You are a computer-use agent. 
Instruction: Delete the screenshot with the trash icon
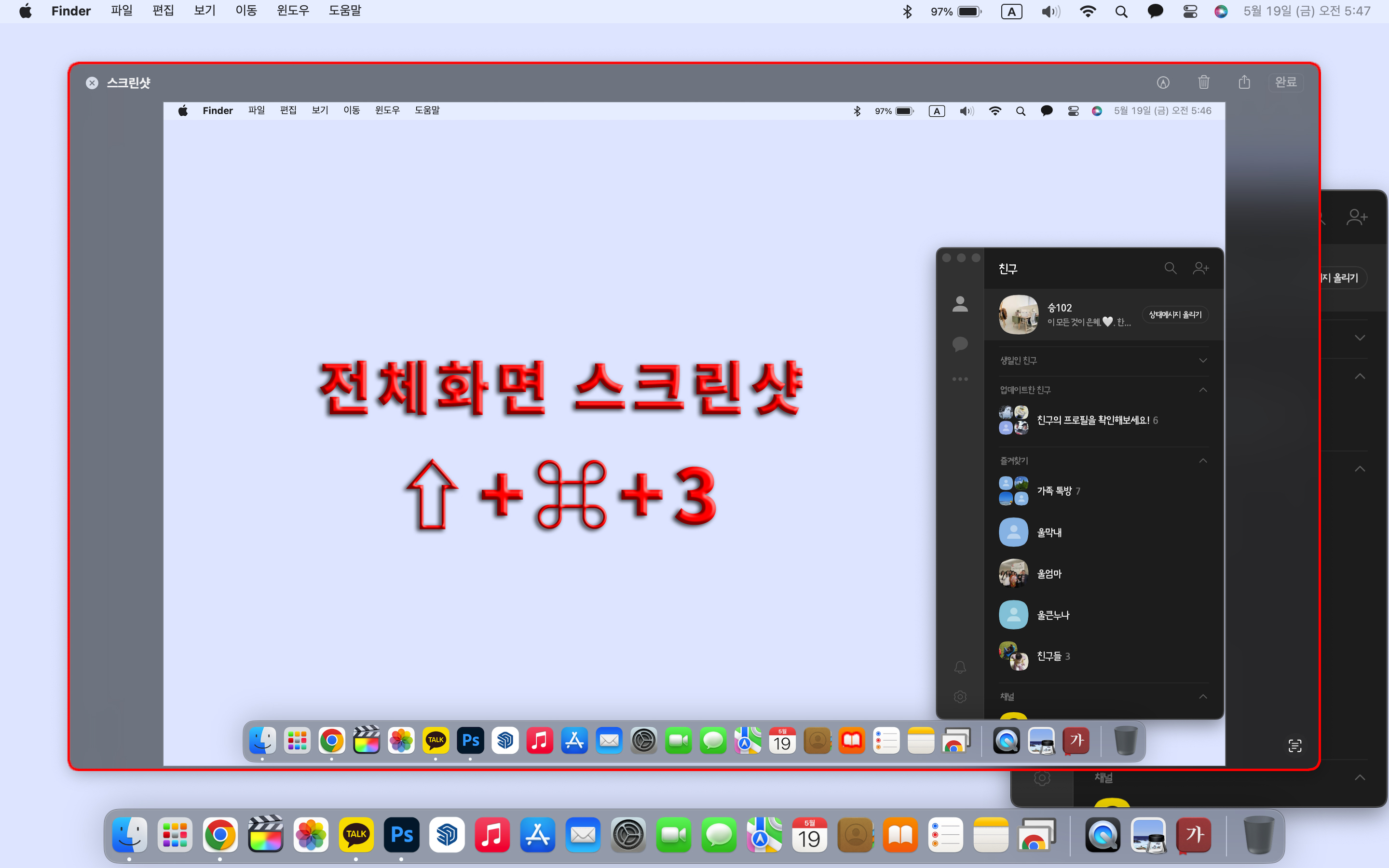click(x=1204, y=82)
